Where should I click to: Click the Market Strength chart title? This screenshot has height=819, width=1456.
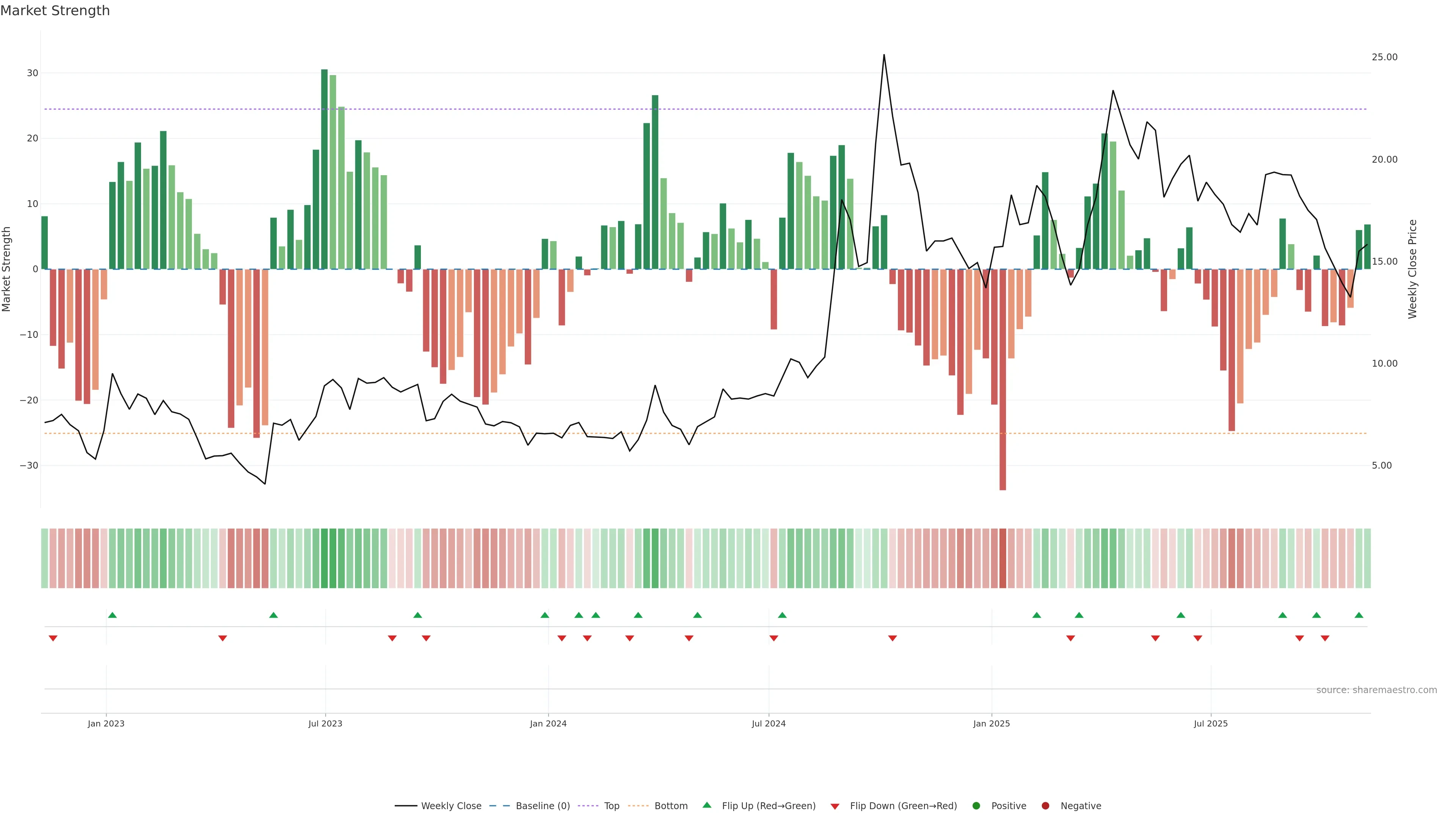pos(55,11)
